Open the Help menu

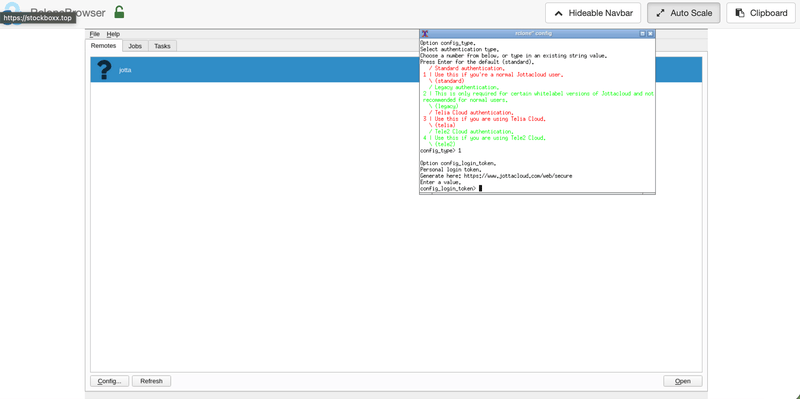[113, 34]
